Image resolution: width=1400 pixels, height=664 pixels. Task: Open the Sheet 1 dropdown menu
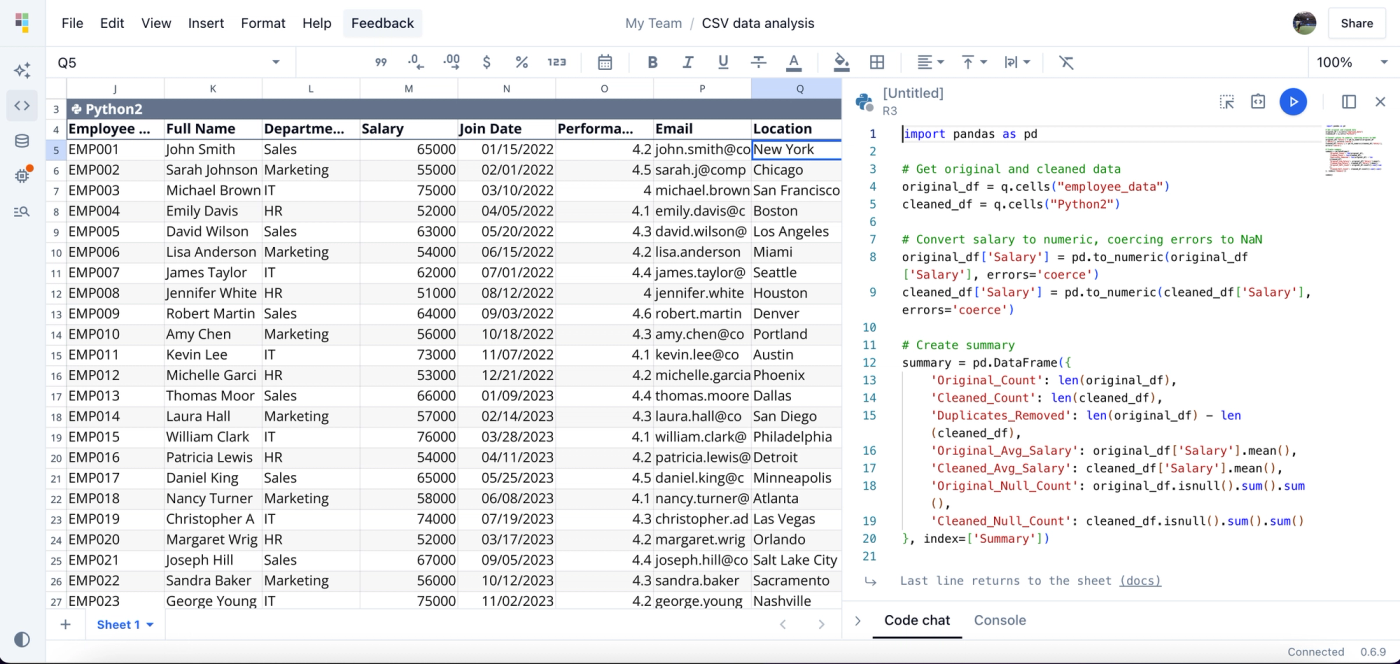(124, 624)
